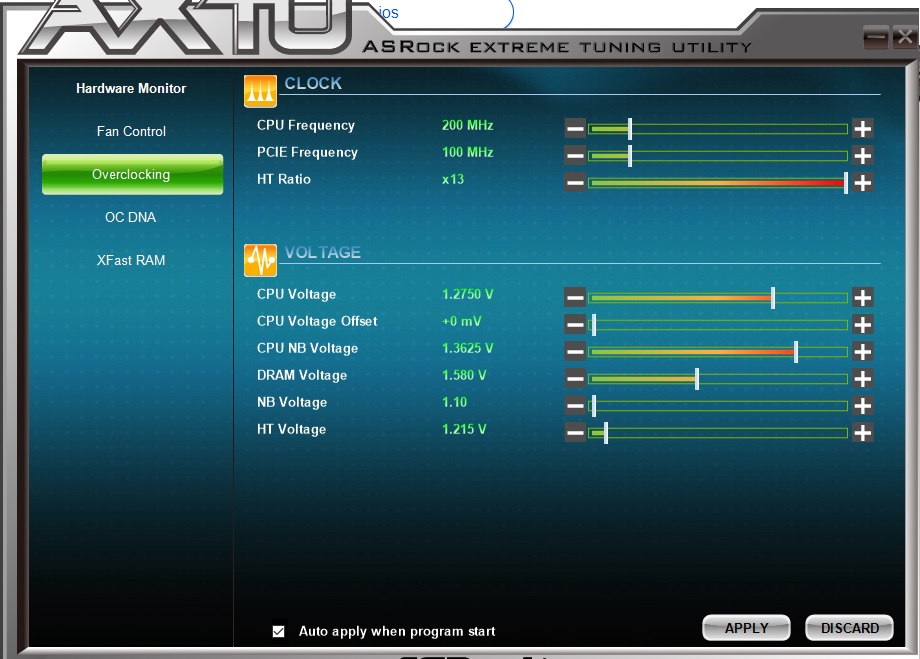Click the CPU Voltage slider handle

(x=773, y=298)
